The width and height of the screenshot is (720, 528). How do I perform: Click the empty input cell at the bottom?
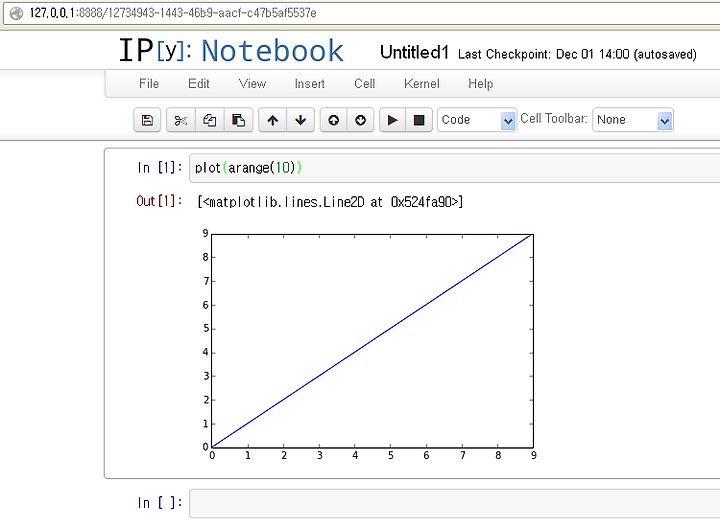pyautogui.click(x=455, y=504)
